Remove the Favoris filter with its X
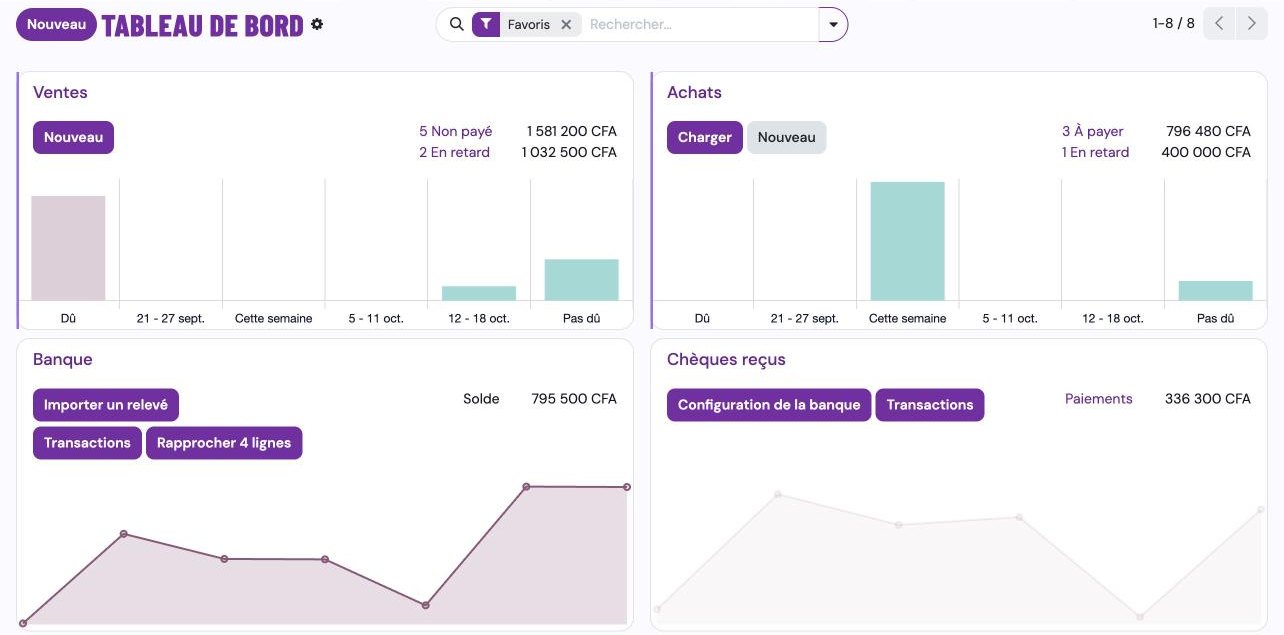This screenshot has height=635, width=1284. tap(566, 25)
